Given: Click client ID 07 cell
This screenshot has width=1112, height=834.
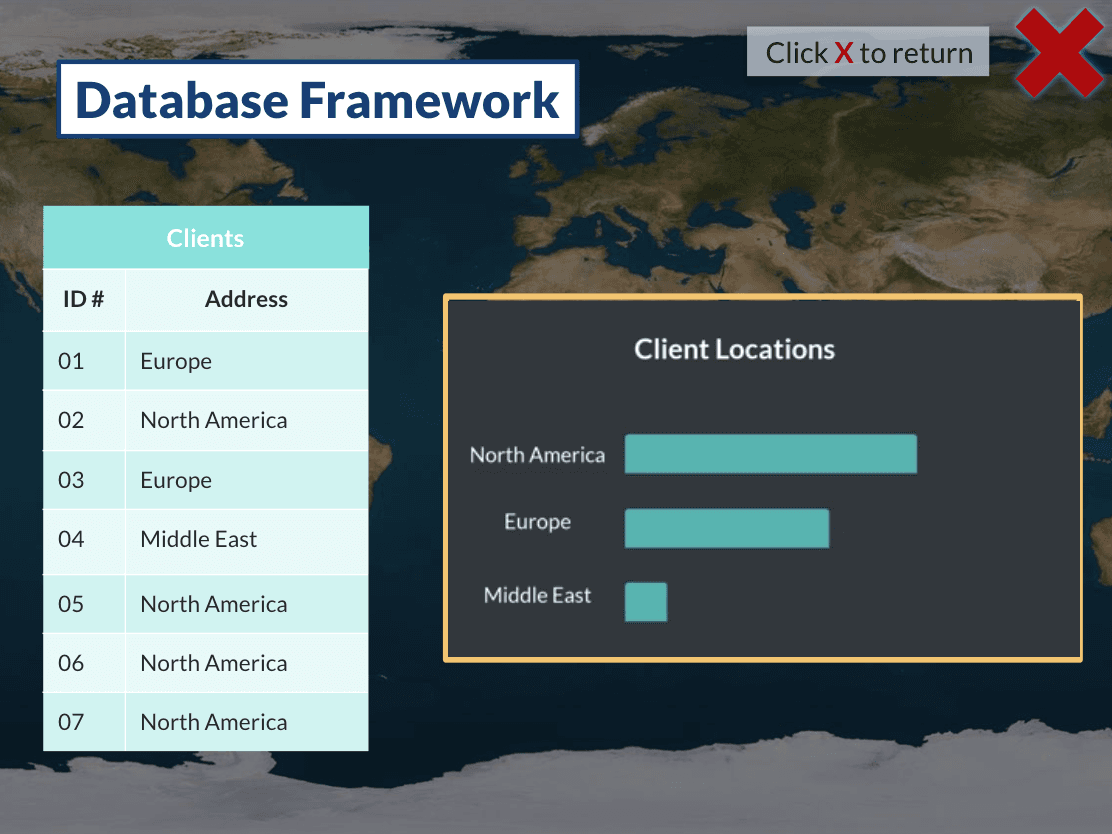Looking at the screenshot, I should pos(72,722).
